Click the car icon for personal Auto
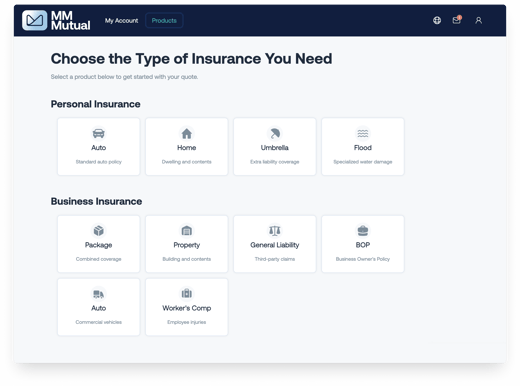Screen dimensions: 520x386 click(99, 133)
